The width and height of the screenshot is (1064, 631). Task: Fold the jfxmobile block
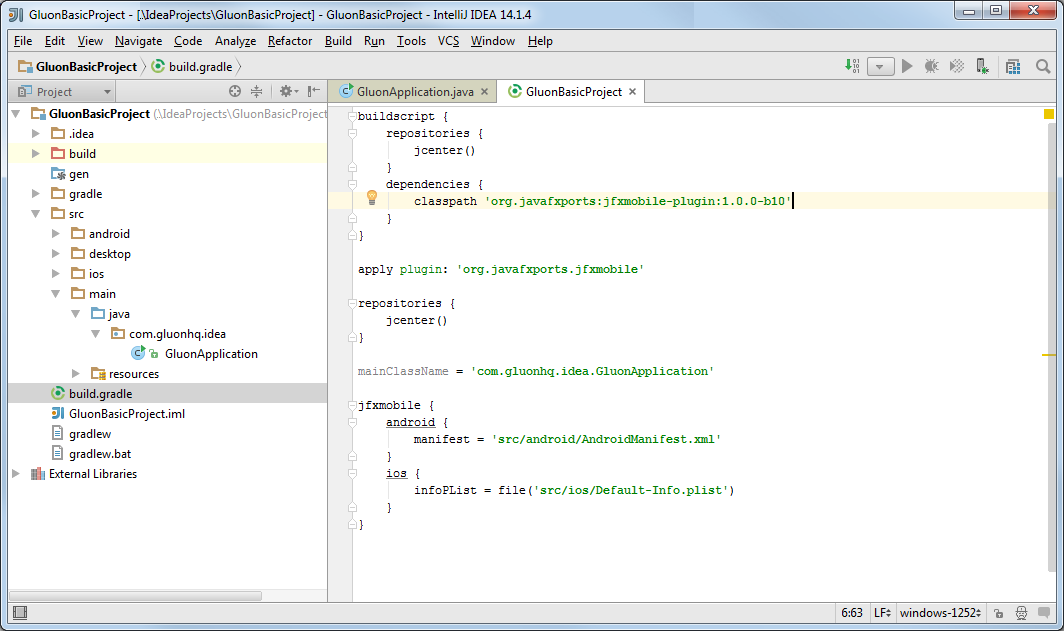352,405
